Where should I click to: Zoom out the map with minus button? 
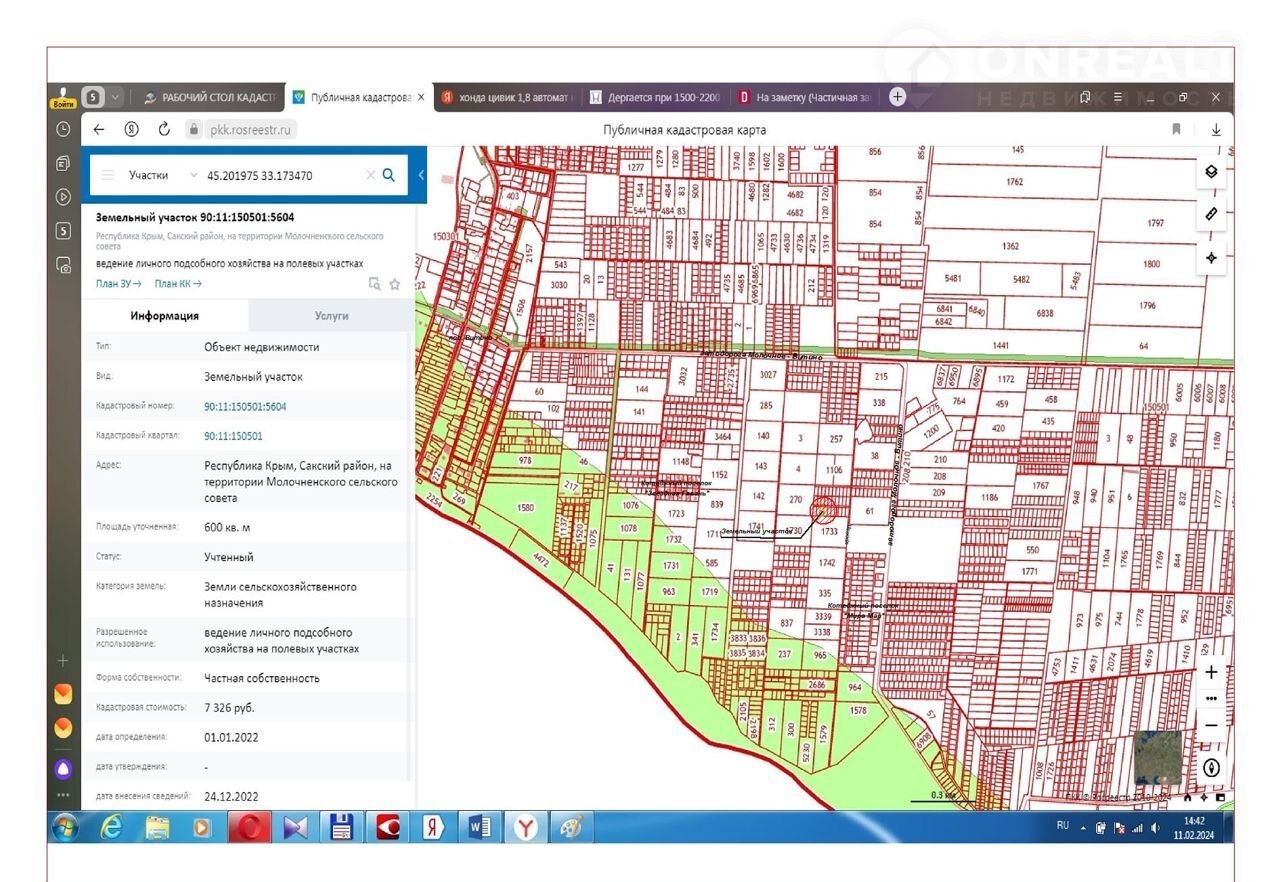(x=1211, y=725)
